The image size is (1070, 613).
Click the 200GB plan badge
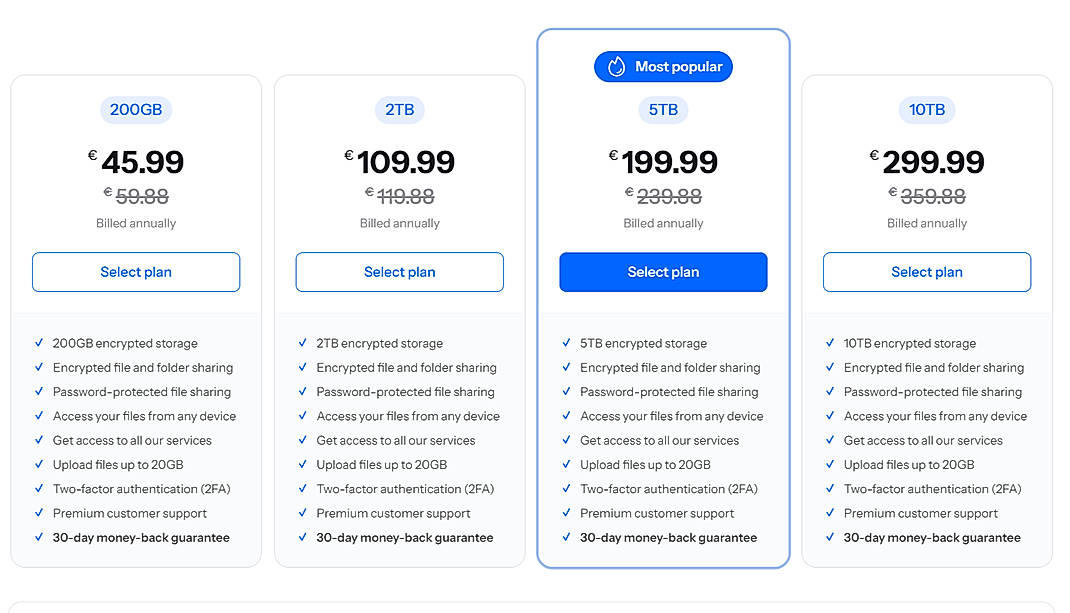(136, 110)
